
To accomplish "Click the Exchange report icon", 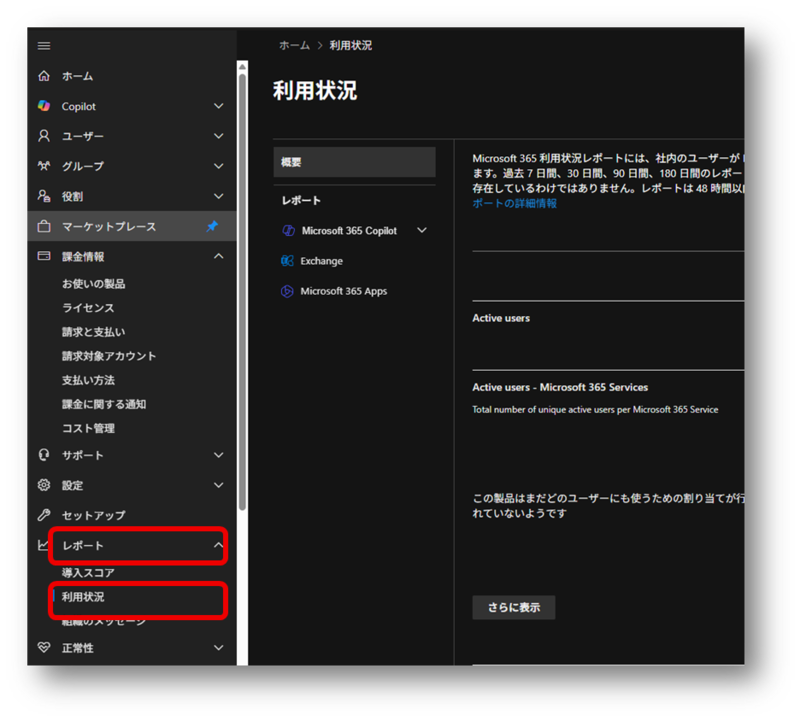I will (x=287, y=261).
